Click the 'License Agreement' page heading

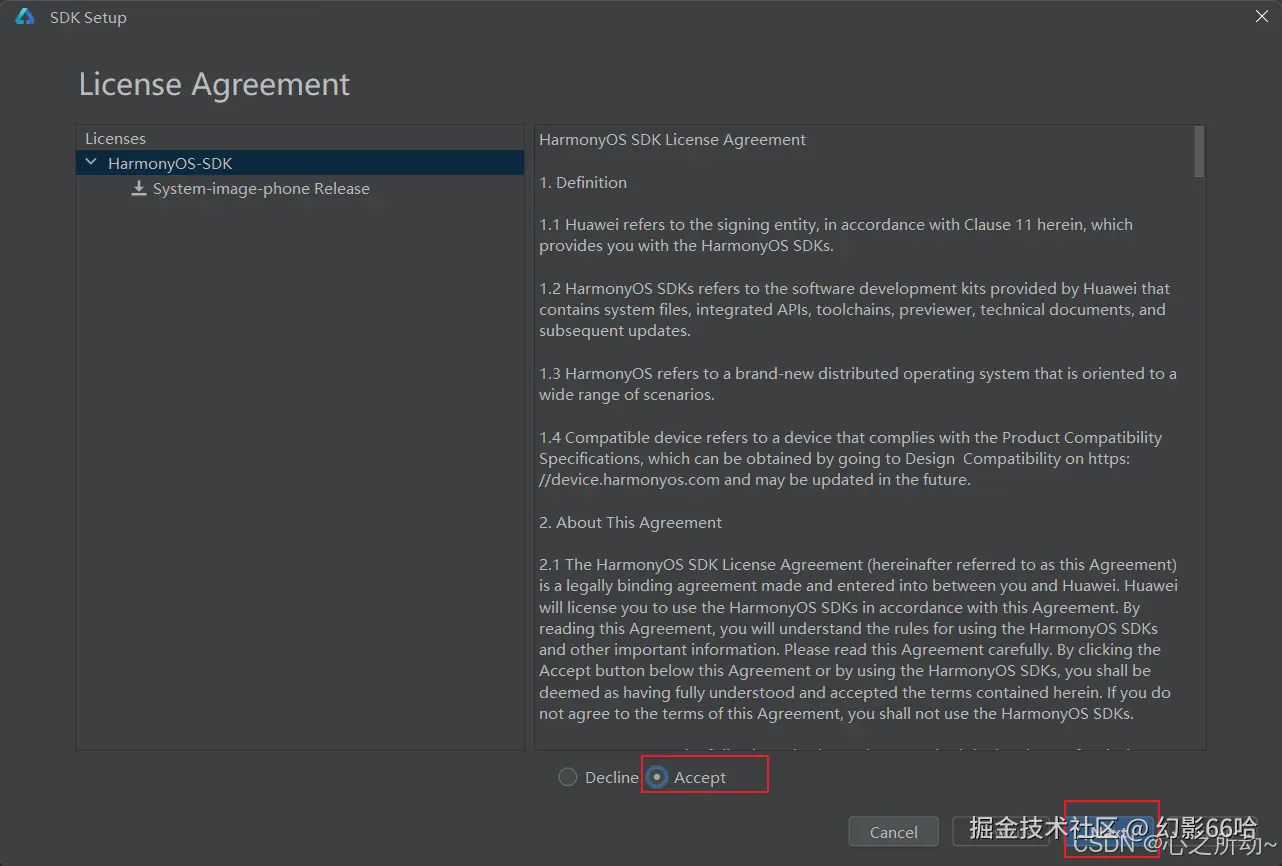214,84
